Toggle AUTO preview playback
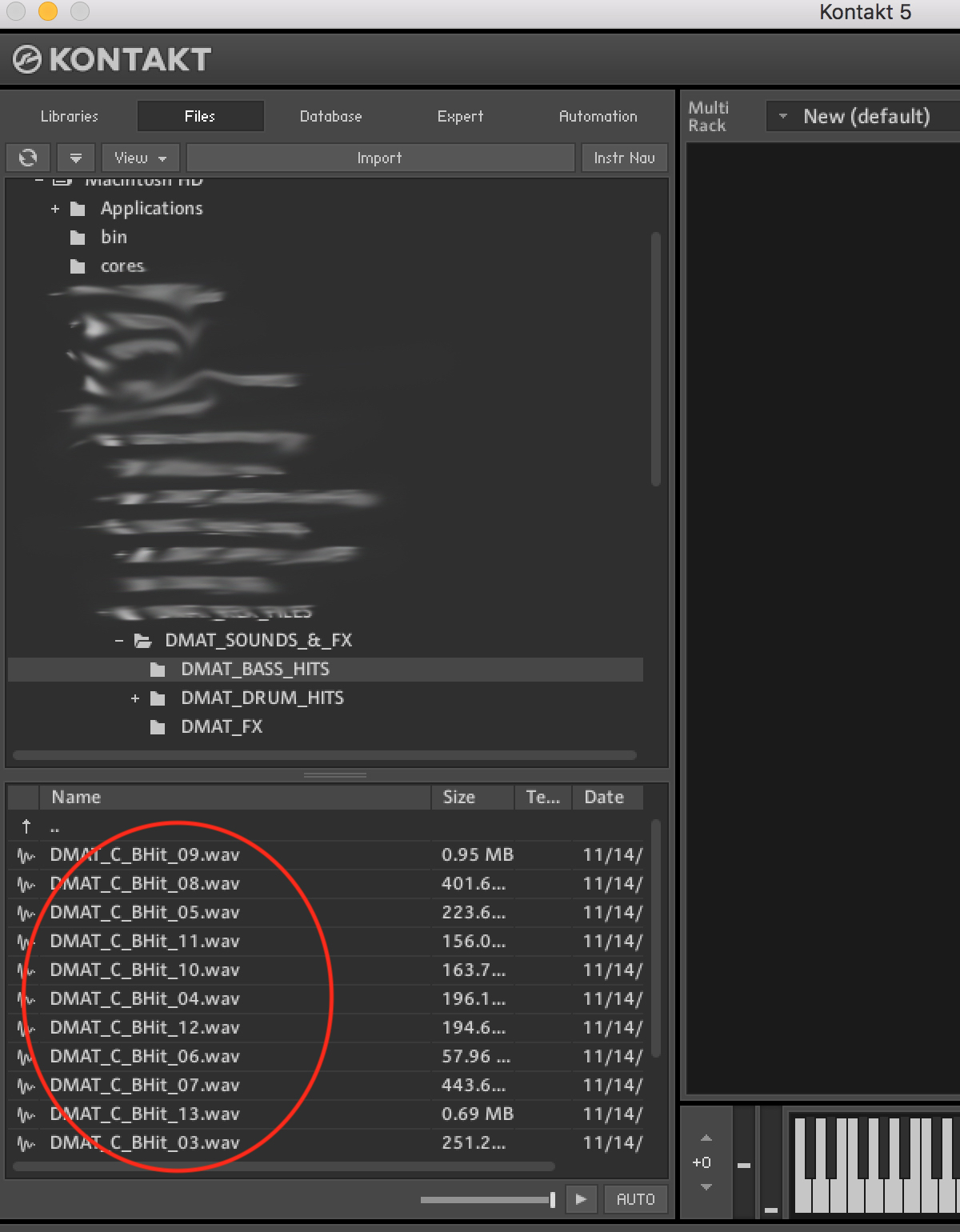The height and width of the screenshot is (1232, 960). [636, 1199]
